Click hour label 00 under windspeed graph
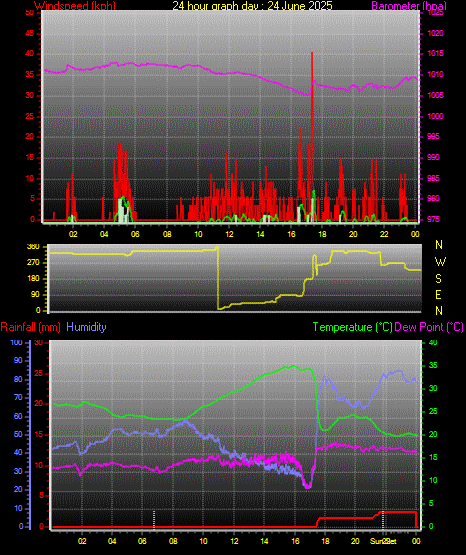466x555 pixels. (415, 234)
